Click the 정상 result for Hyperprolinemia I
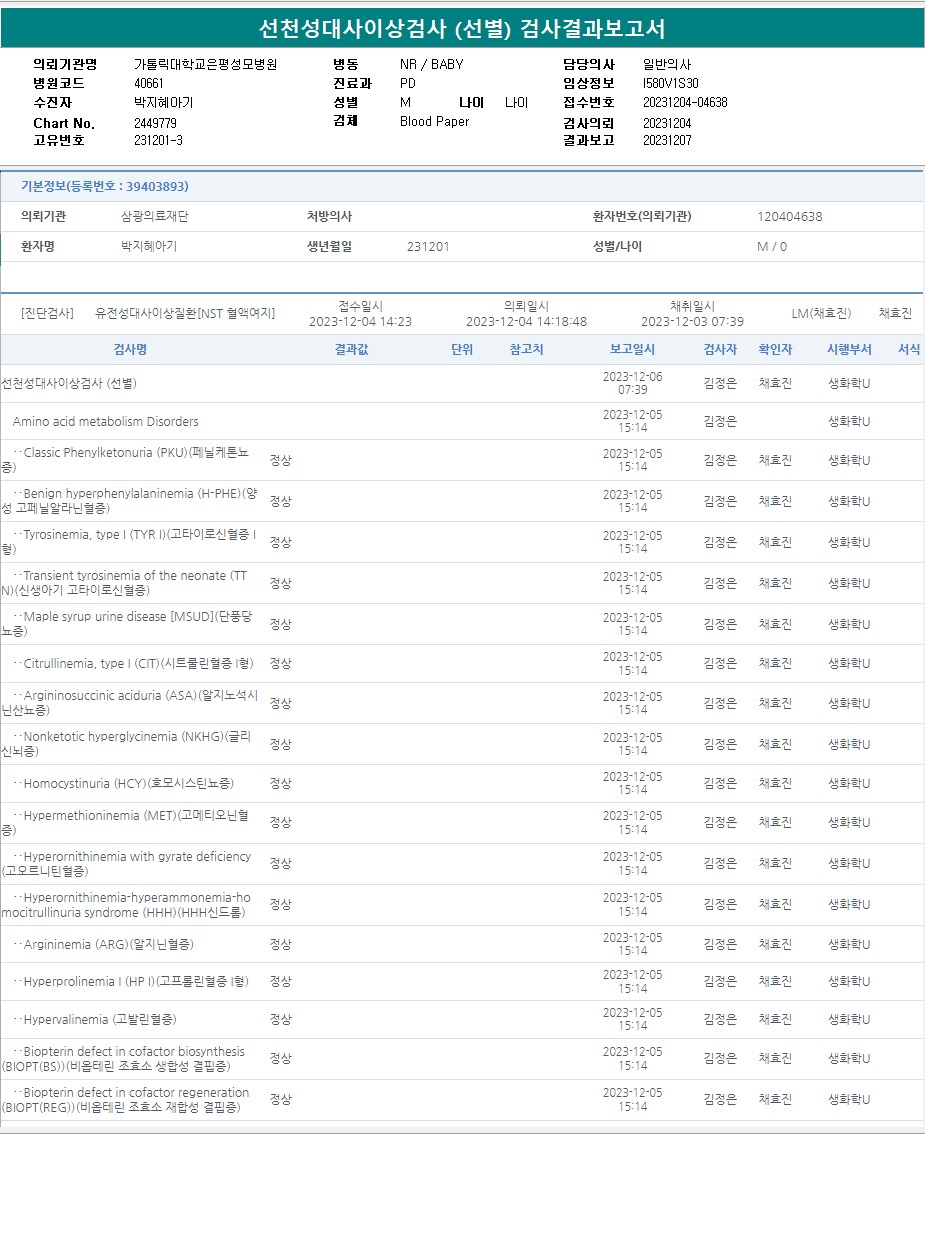 pyautogui.click(x=281, y=981)
